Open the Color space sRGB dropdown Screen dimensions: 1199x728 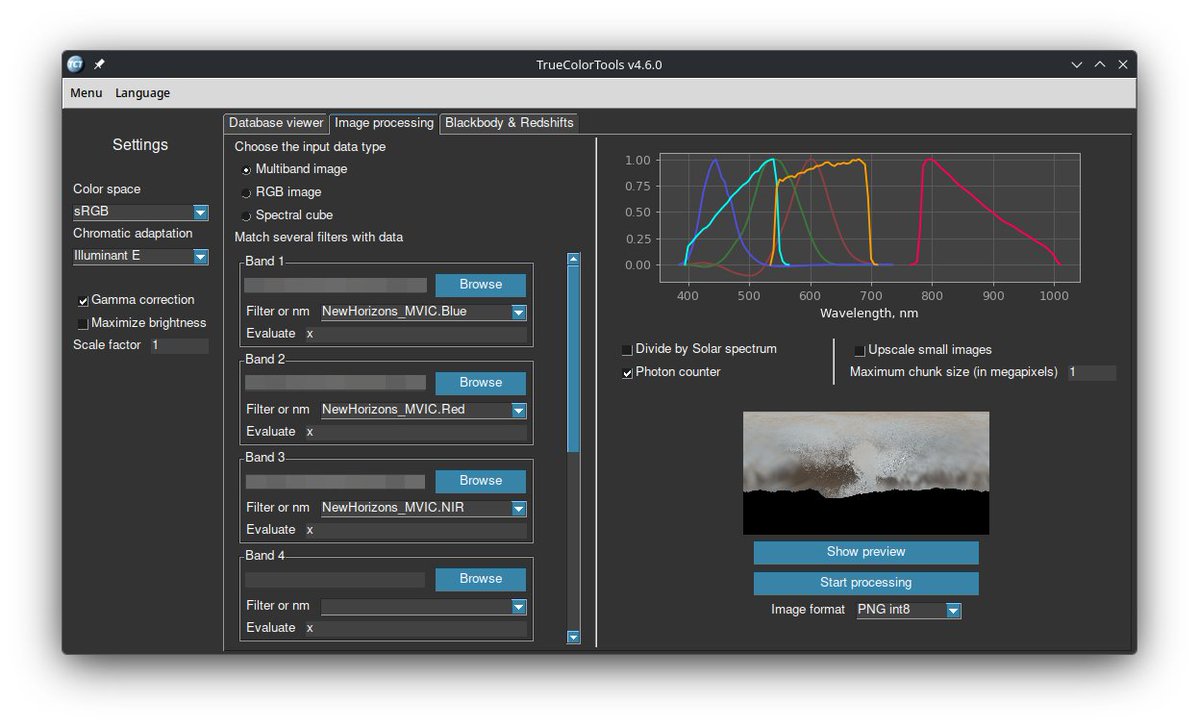(141, 212)
